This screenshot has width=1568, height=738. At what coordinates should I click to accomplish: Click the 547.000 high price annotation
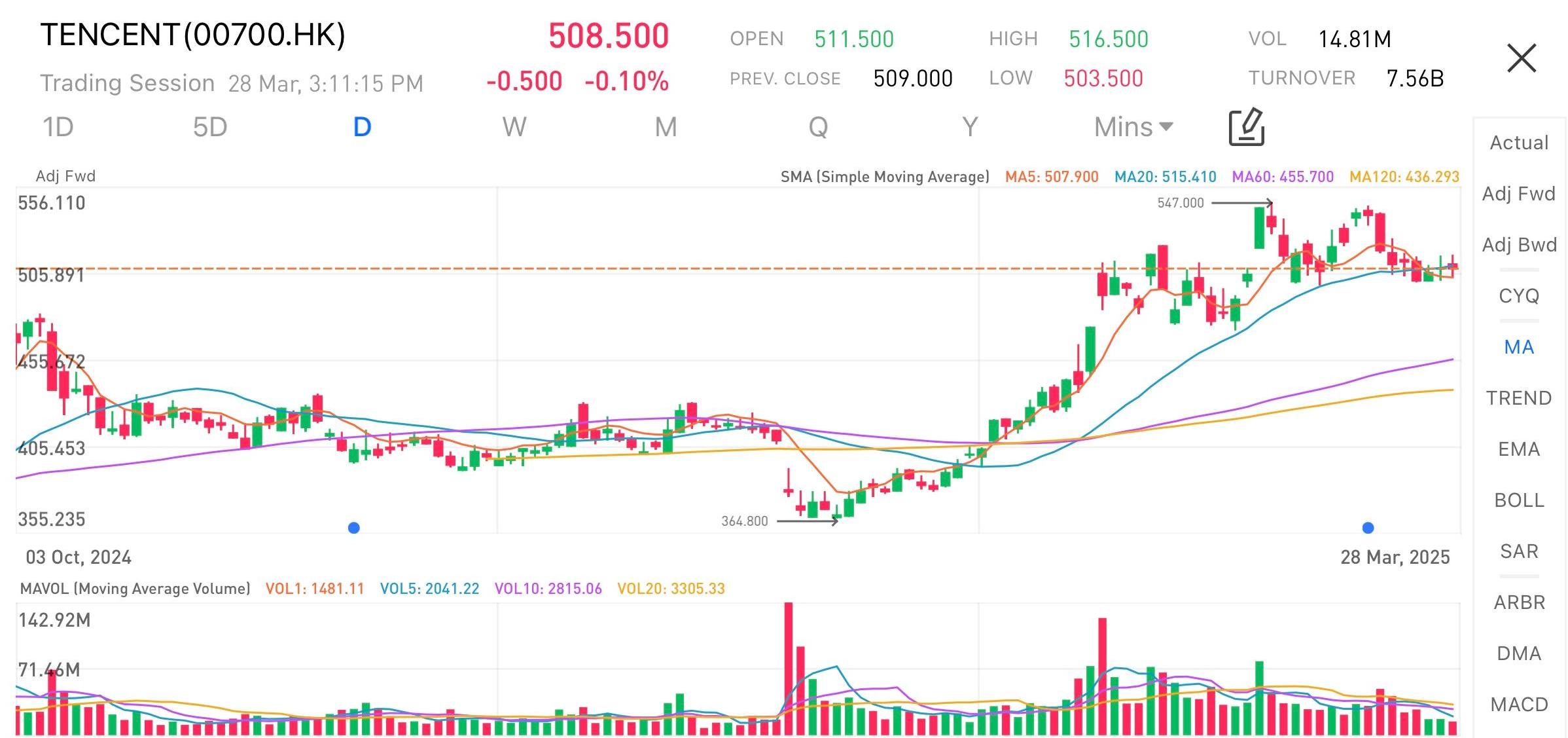click(x=1181, y=203)
